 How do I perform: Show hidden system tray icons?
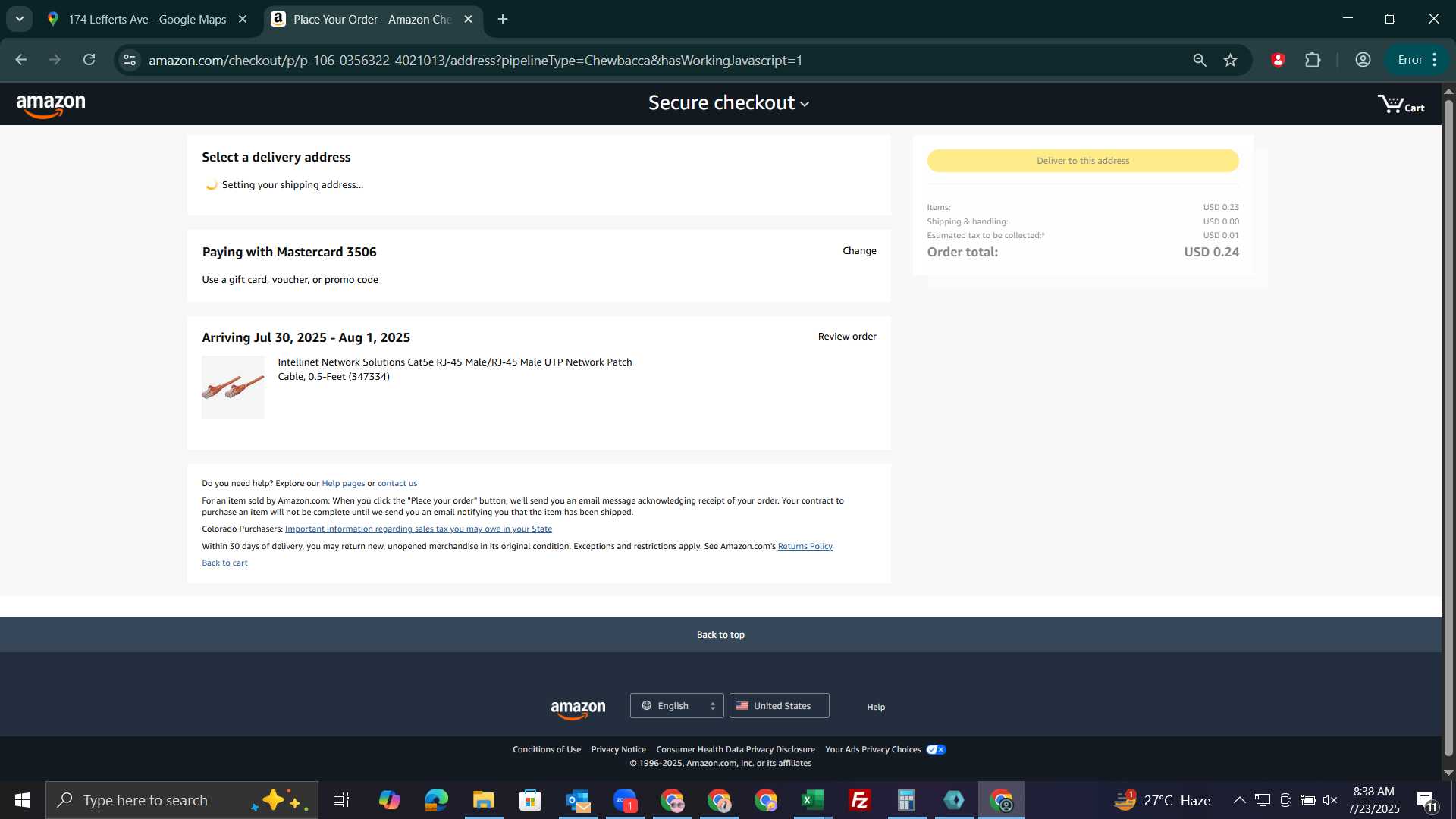1239,800
